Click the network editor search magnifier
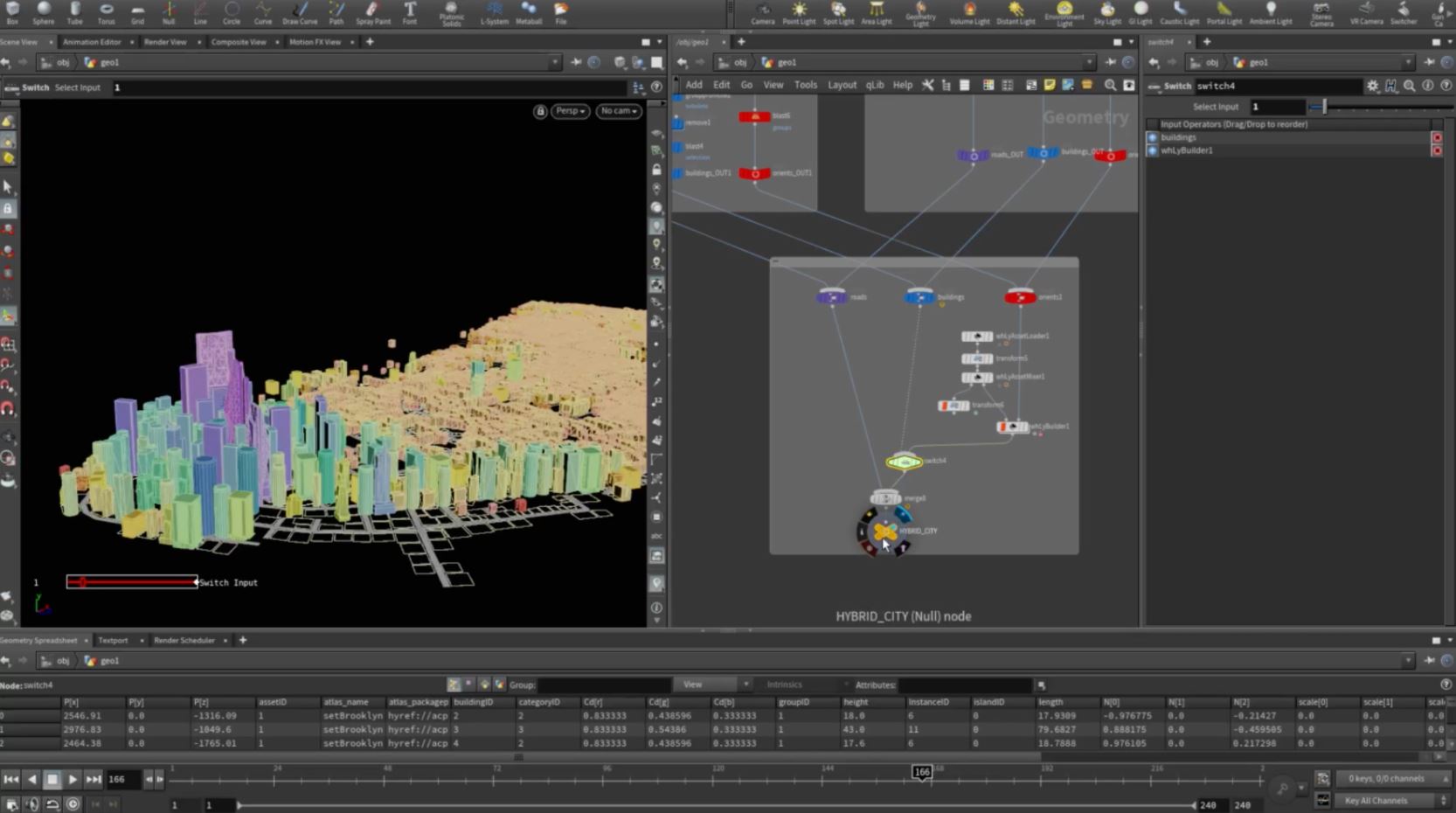Viewport: 1456px width, 813px height. coord(1110,85)
